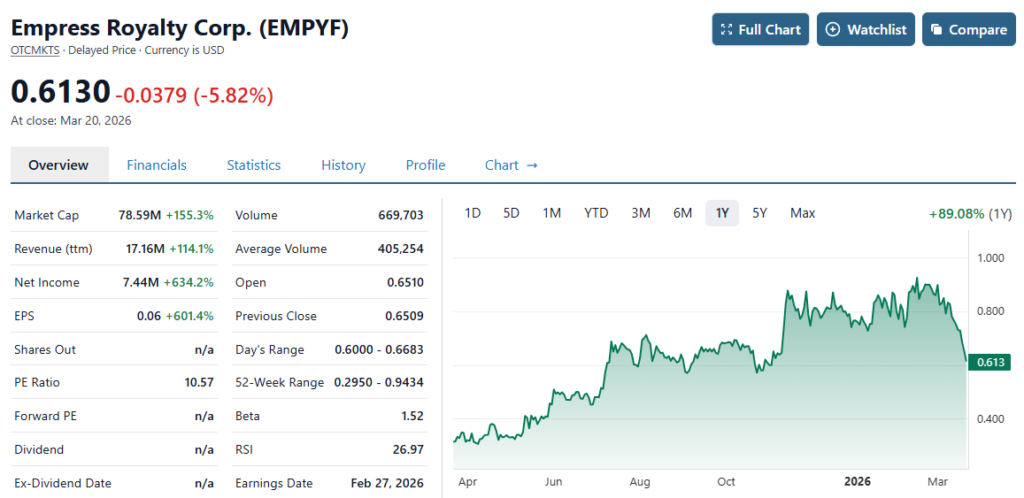
Task: Click the Full Chart expand icon
Action: 727,30
